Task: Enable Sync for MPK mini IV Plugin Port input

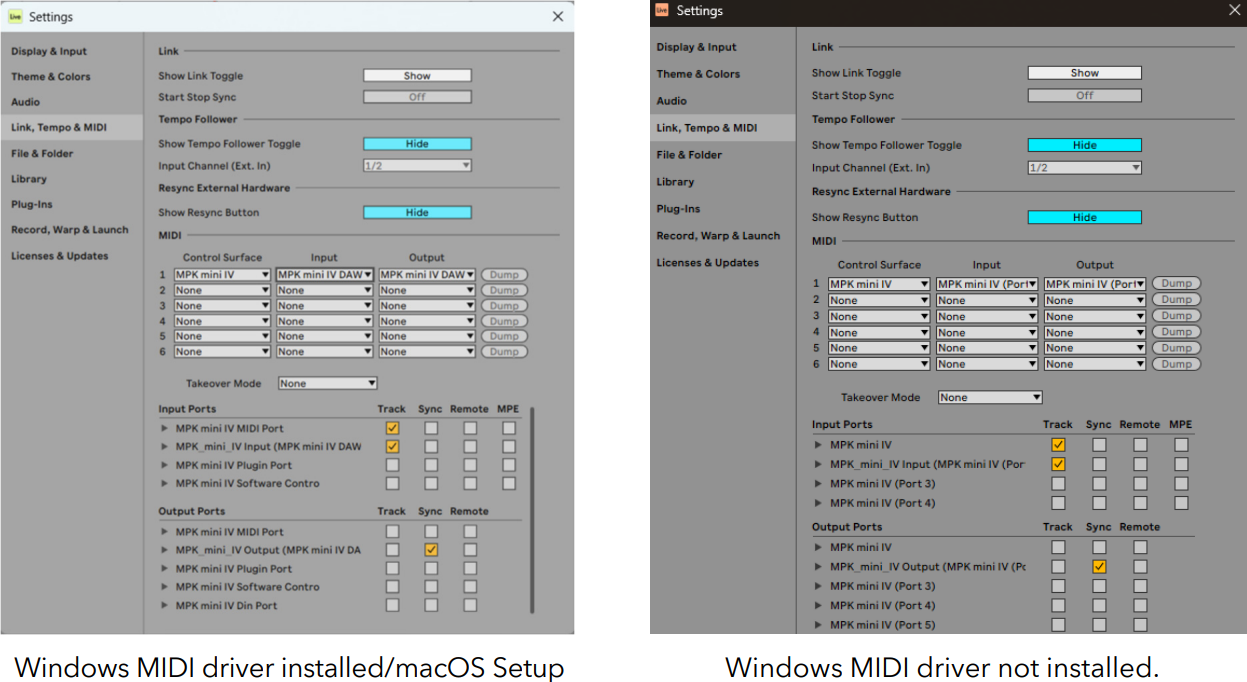Action: [x=431, y=465]
